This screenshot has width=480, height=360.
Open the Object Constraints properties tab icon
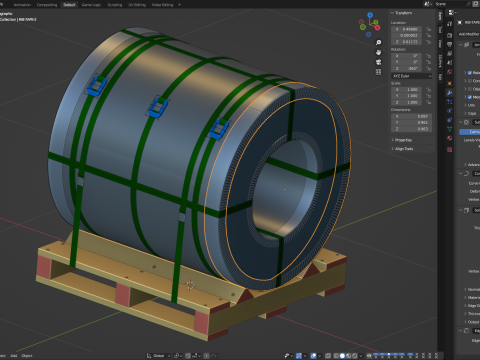(x=450, y=120)
